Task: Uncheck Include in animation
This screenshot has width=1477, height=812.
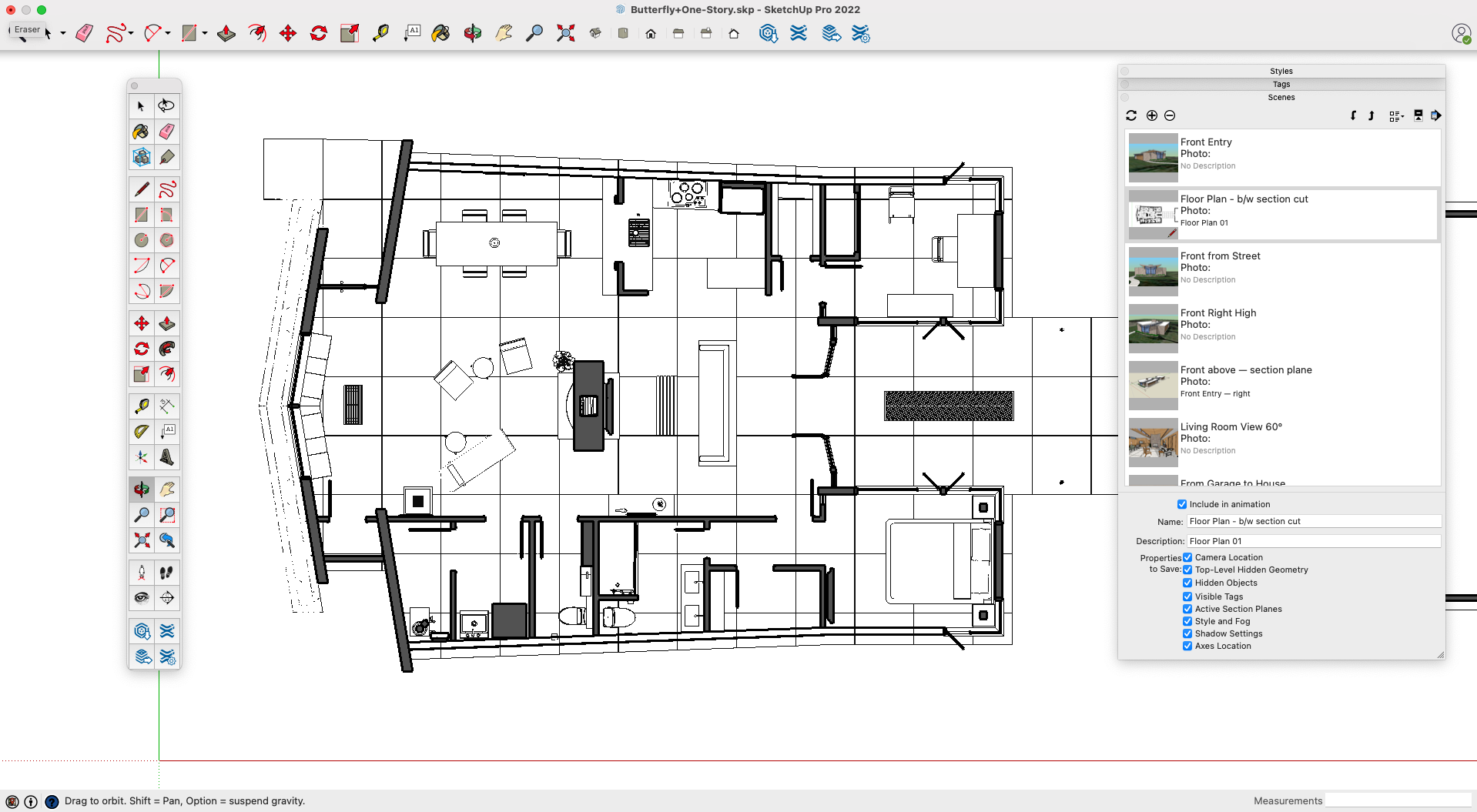Action: (1182, 504)
